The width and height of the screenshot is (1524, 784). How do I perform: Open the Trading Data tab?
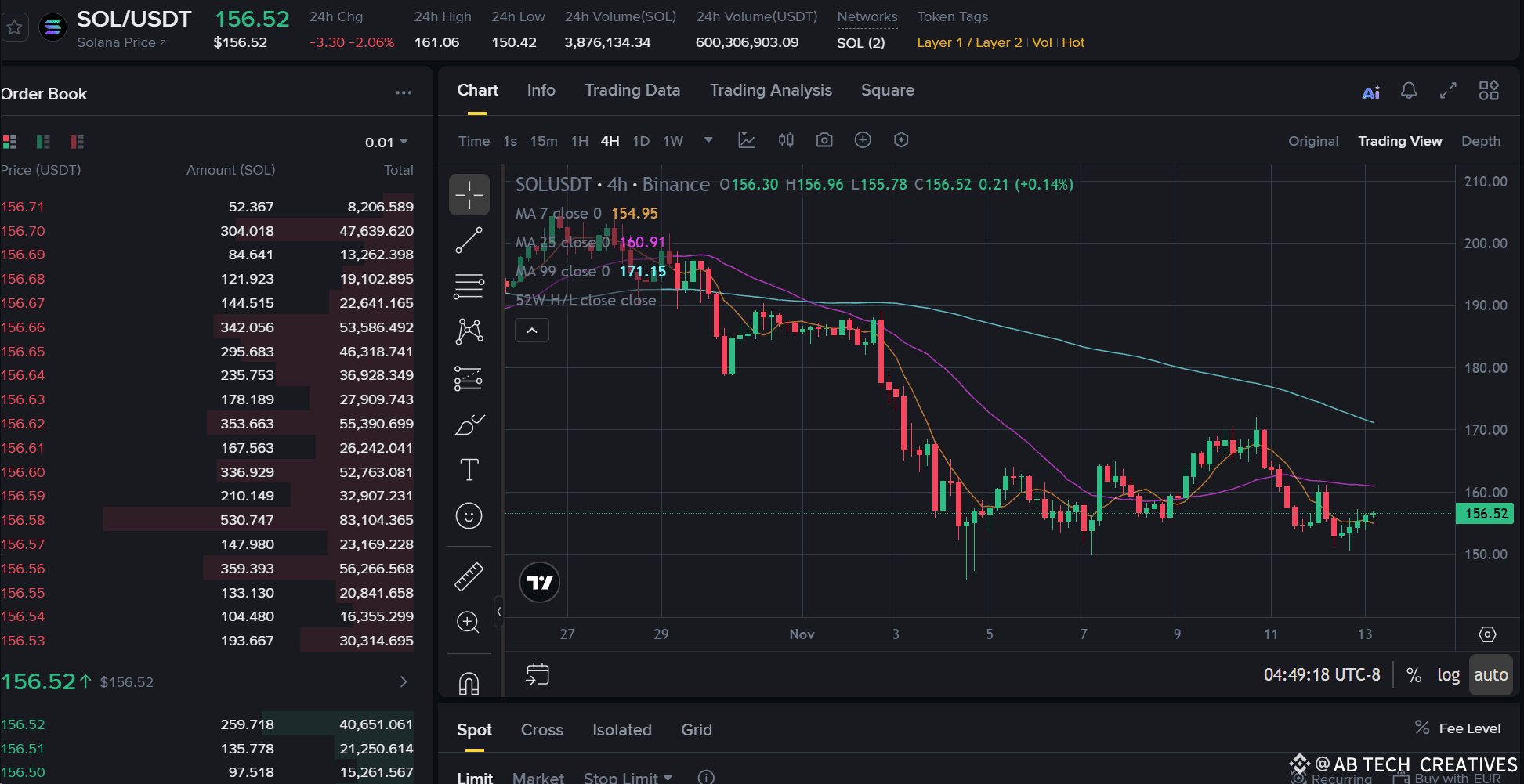click(632, 90)
